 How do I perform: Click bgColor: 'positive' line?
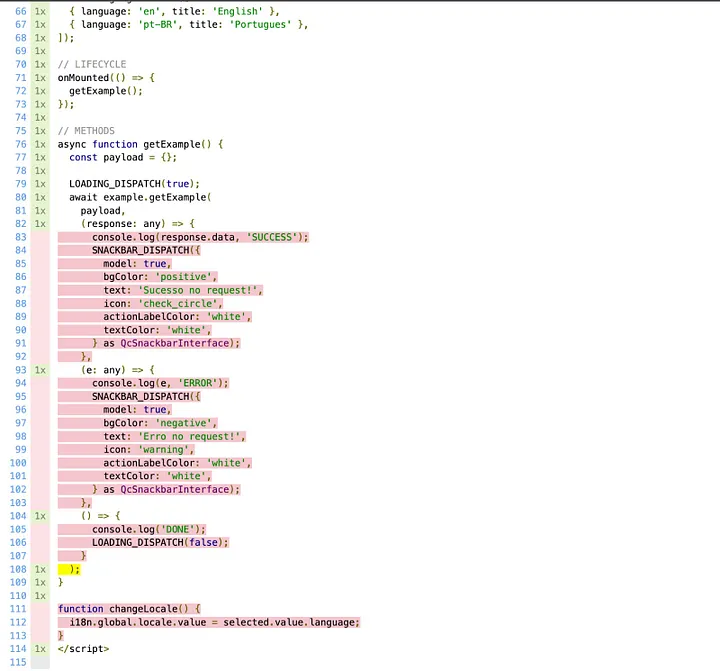click(x=160, y=277)
